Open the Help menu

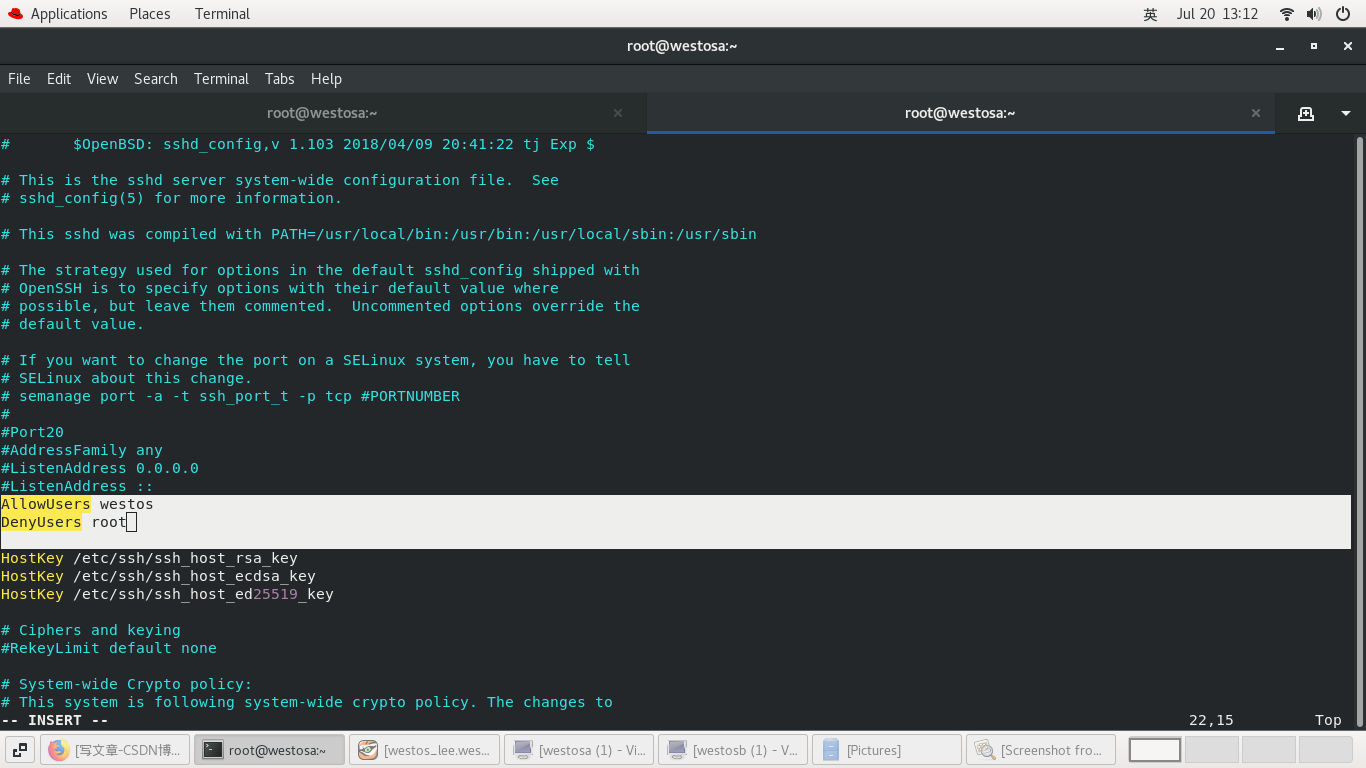326,79
